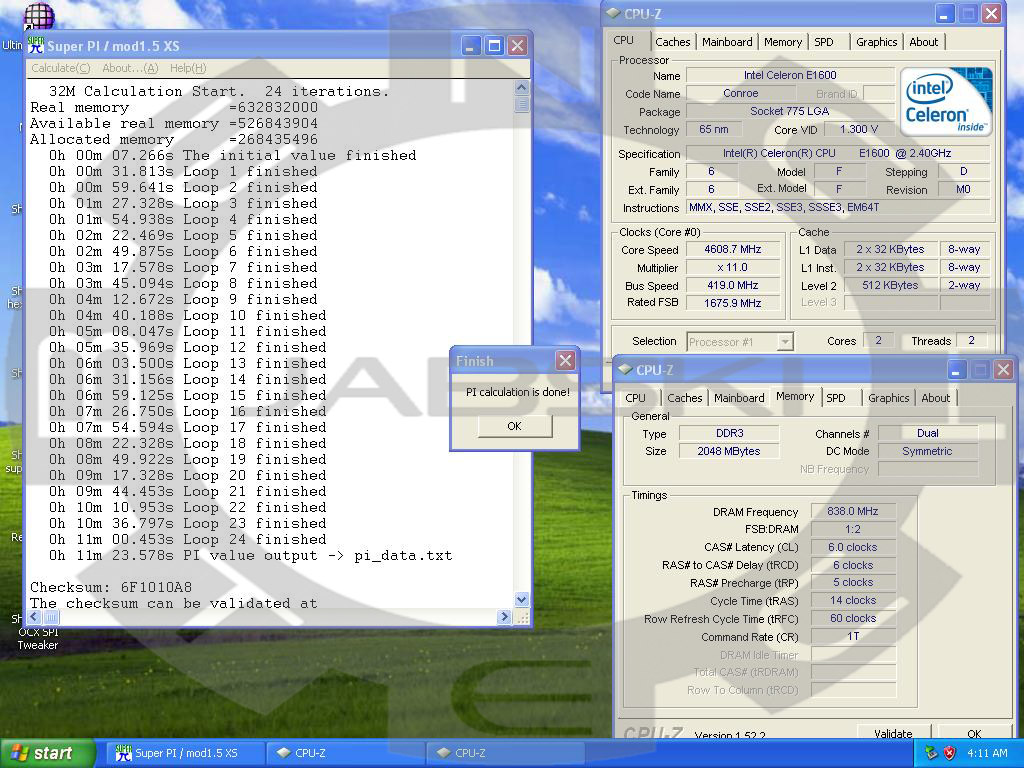
Task: Open the Help menu in Super PI
Action: tap(188, 68)
